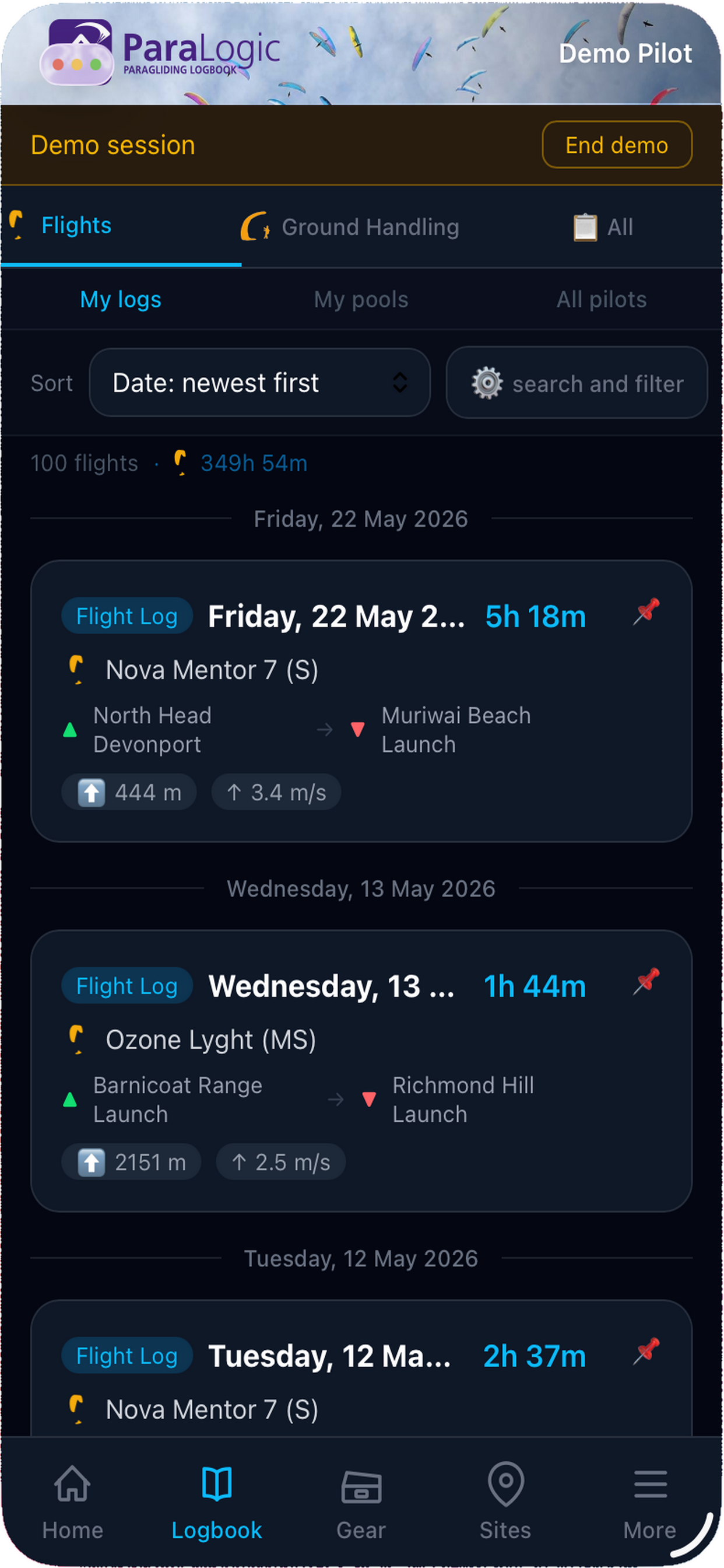Toggle pin on Wednesday 13 May flight

pyautogui.click(x=646, y=981)
